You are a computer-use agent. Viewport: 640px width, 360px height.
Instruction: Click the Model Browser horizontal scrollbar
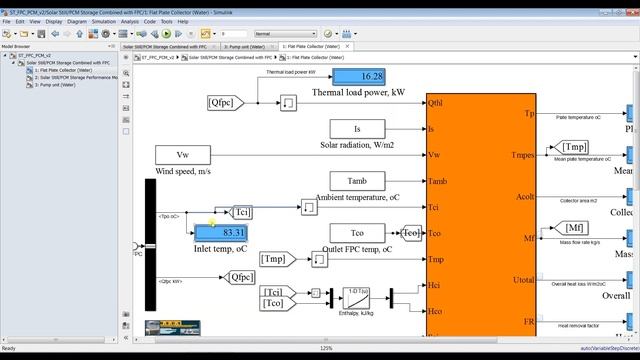pyautogui.click(x=56, y=340)
